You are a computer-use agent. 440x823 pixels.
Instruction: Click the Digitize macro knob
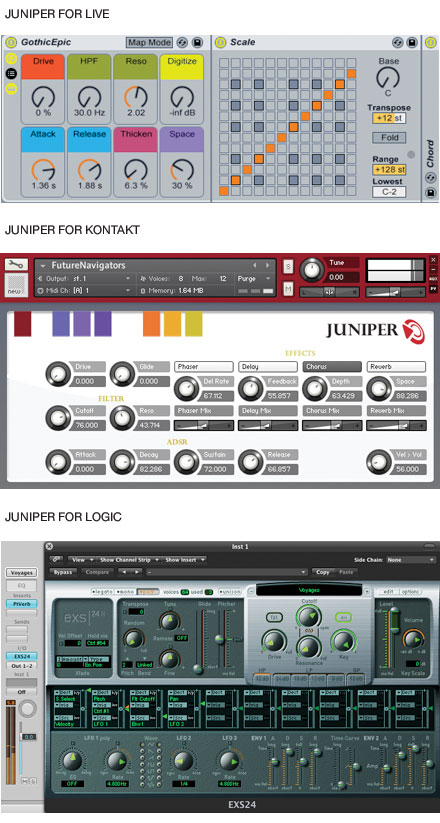pyautogui.click(x=182, y=98)
